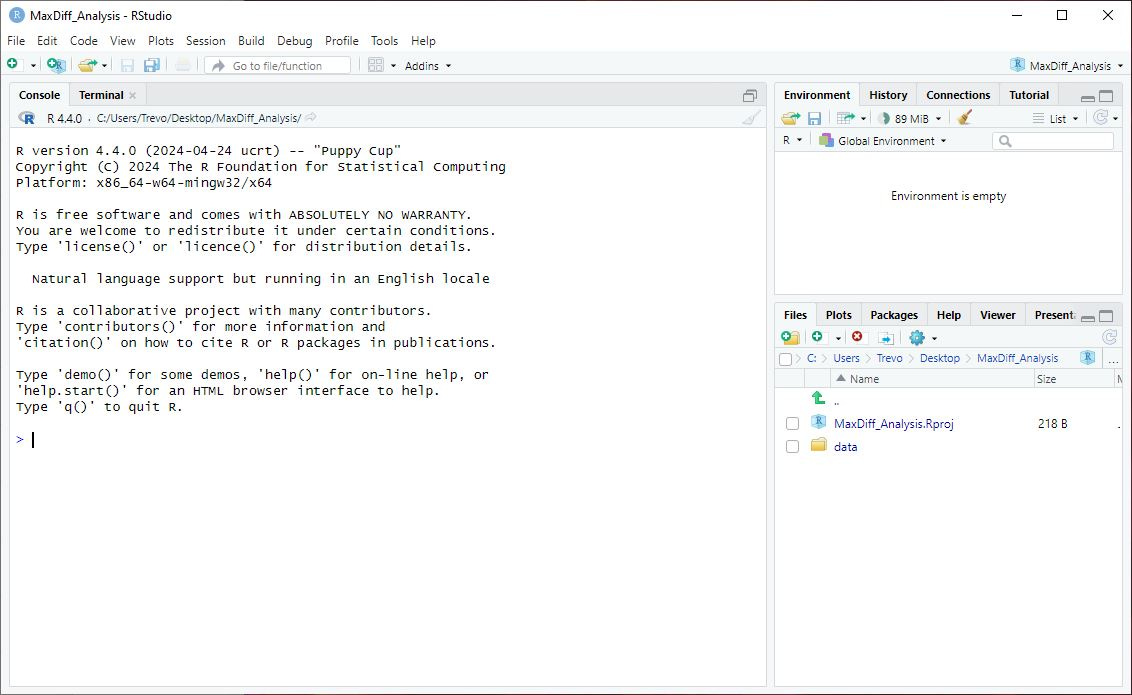
Task: Click the More gear icon in Files
Action: 917,338
